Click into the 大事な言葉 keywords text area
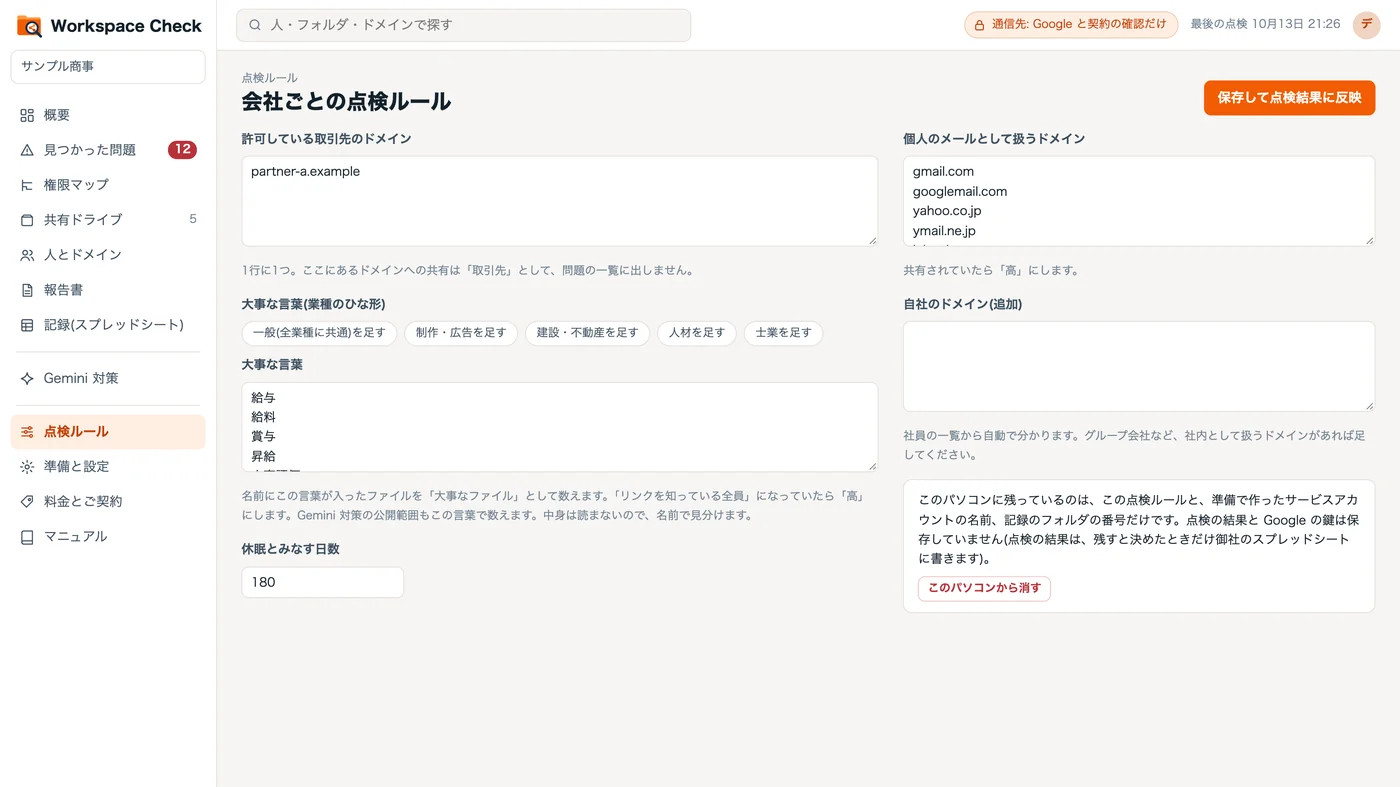The image size is (1400, 787). pyautogui.click(x=560, y=427)
